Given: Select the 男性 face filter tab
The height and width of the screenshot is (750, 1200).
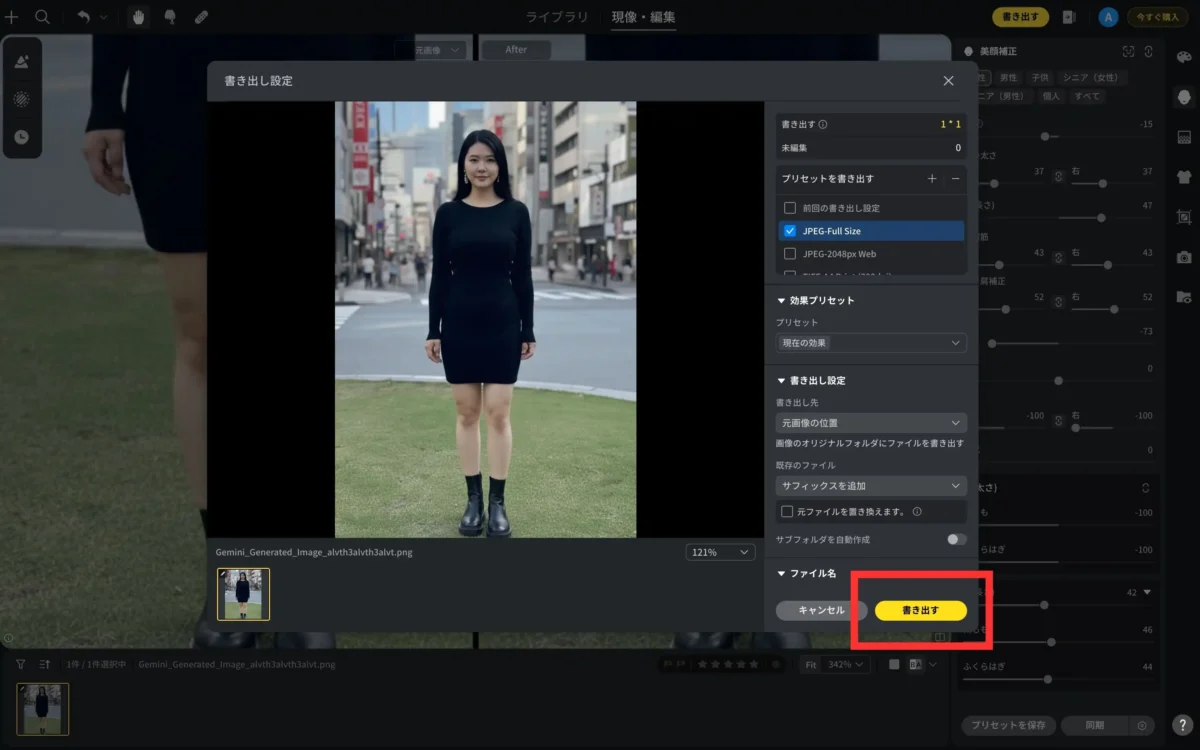Looking at the screenshot, I should pos(1009,77).
